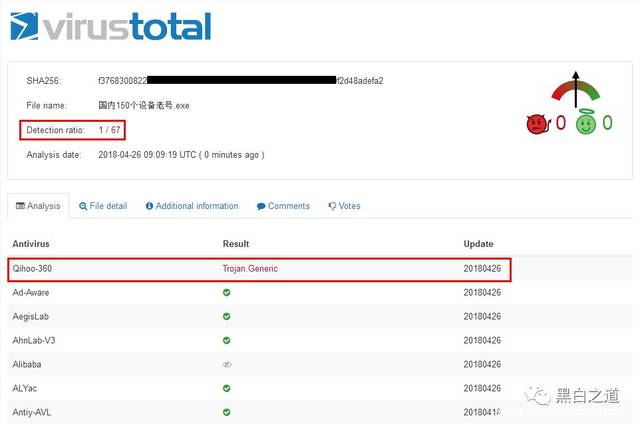Open the Votes tab
Screen dimensions: 640x424
point(344,206)
